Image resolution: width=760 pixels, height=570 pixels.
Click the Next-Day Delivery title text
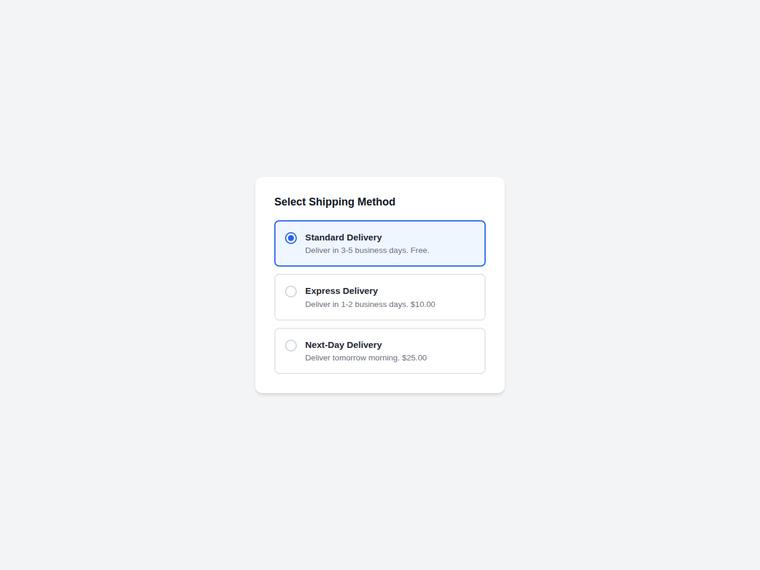click(343, 345)
